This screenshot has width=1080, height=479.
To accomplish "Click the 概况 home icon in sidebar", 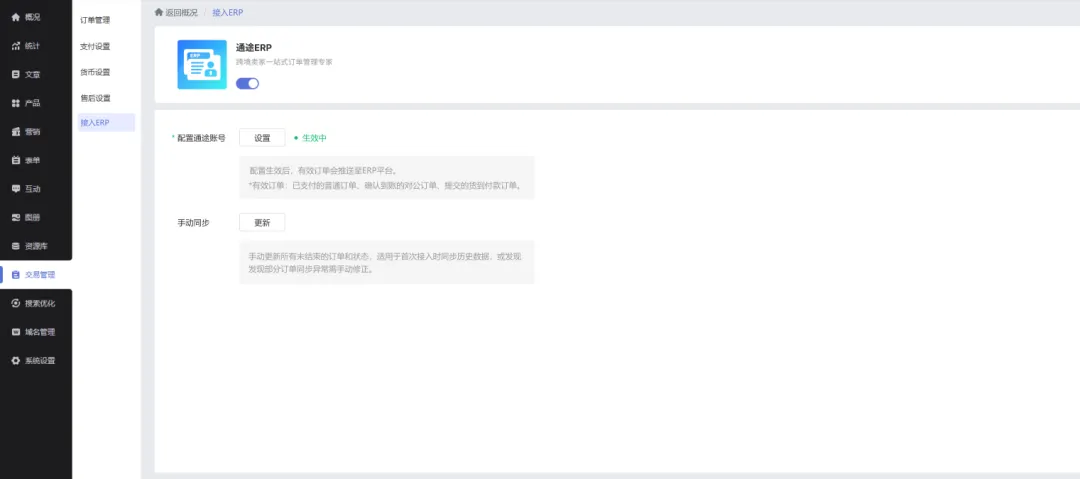I will click(16, 17).
